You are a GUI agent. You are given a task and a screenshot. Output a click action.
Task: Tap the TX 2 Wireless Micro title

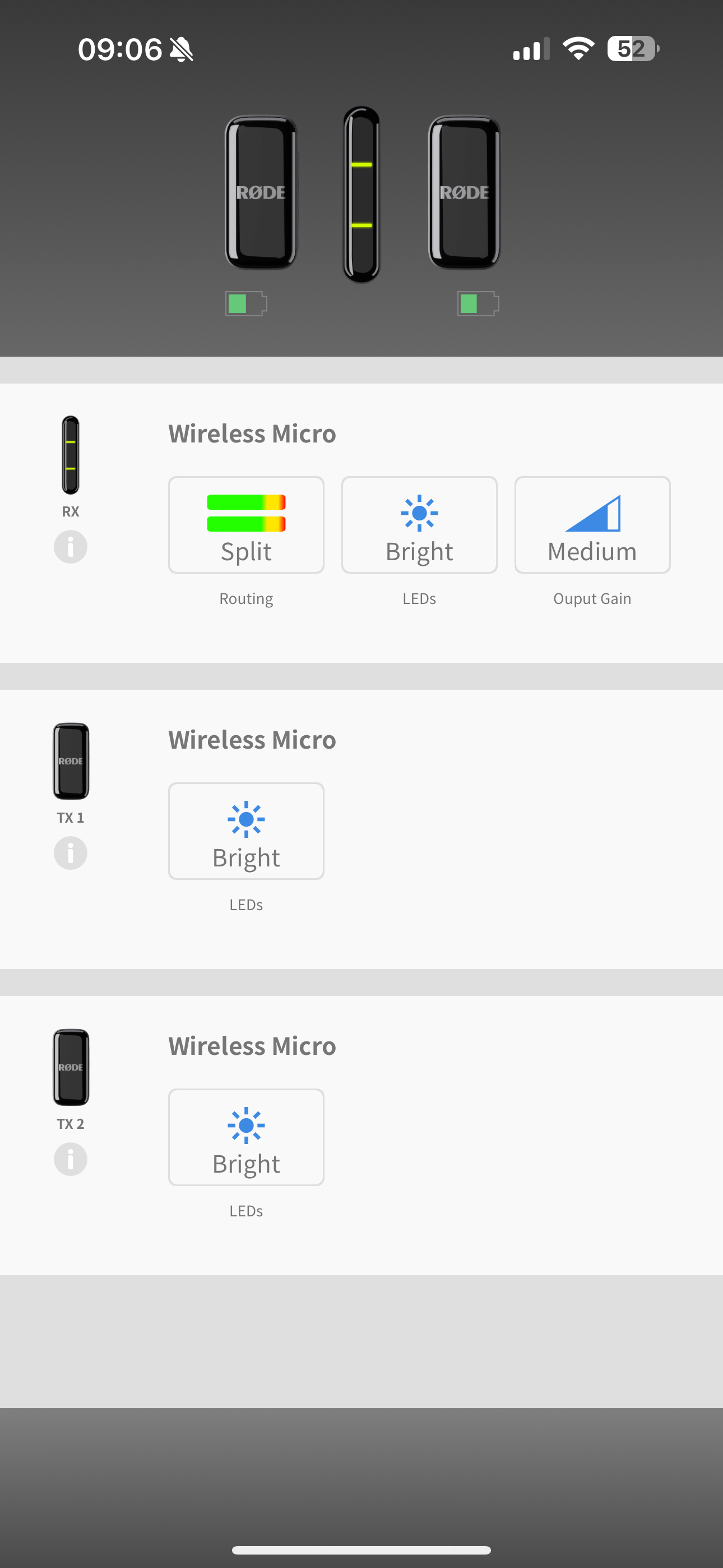(x=252, y=1046)
